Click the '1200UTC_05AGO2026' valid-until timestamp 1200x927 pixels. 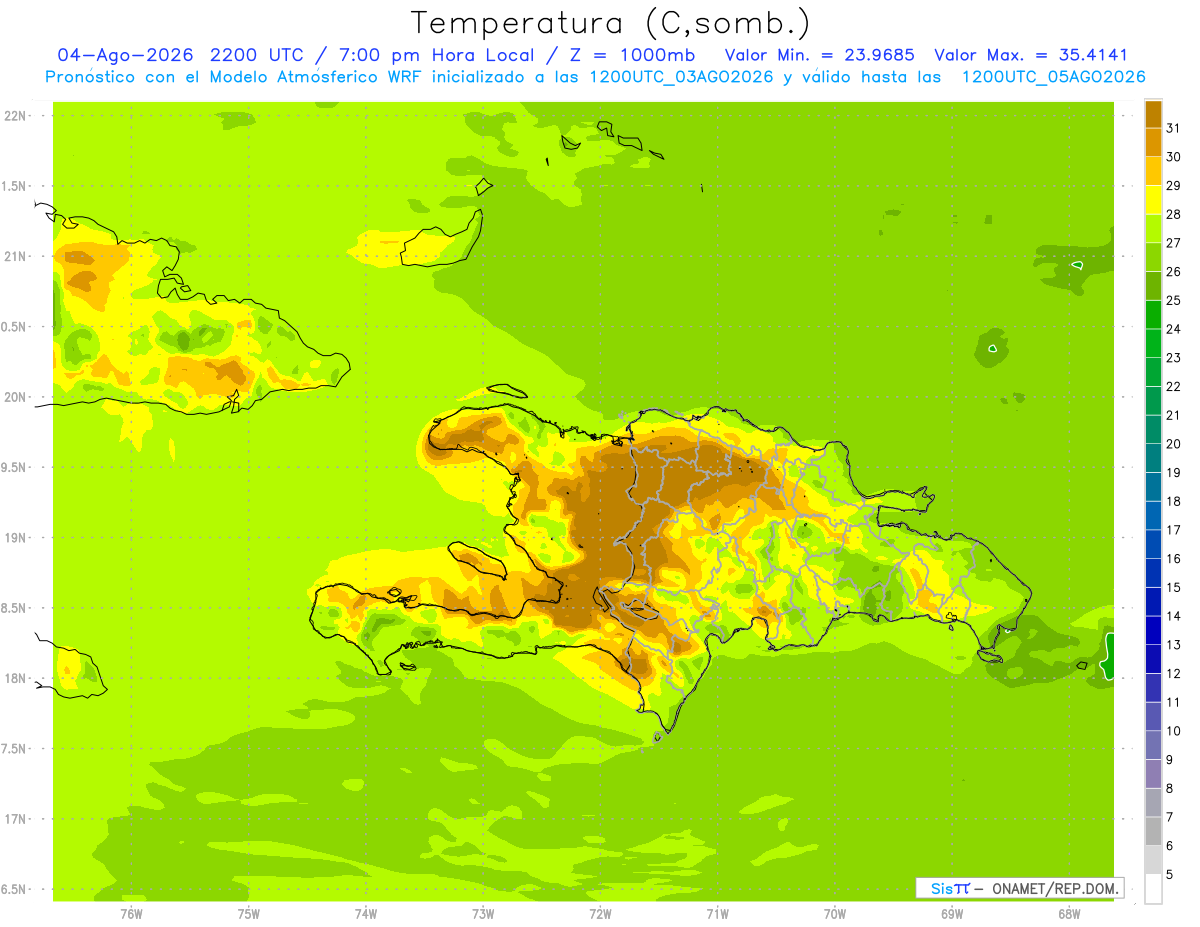pyautogui.click(x=1053, y=77)
